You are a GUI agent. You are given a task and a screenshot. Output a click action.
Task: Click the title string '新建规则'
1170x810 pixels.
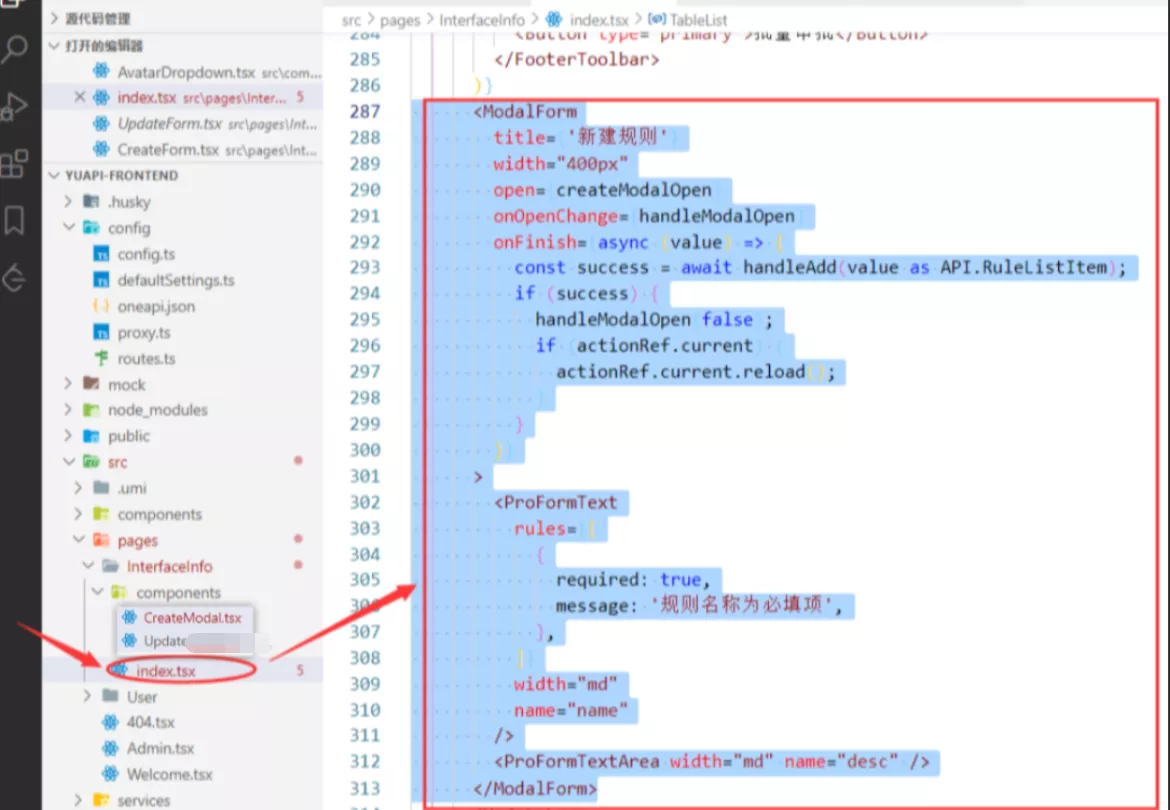coord(618,136)
